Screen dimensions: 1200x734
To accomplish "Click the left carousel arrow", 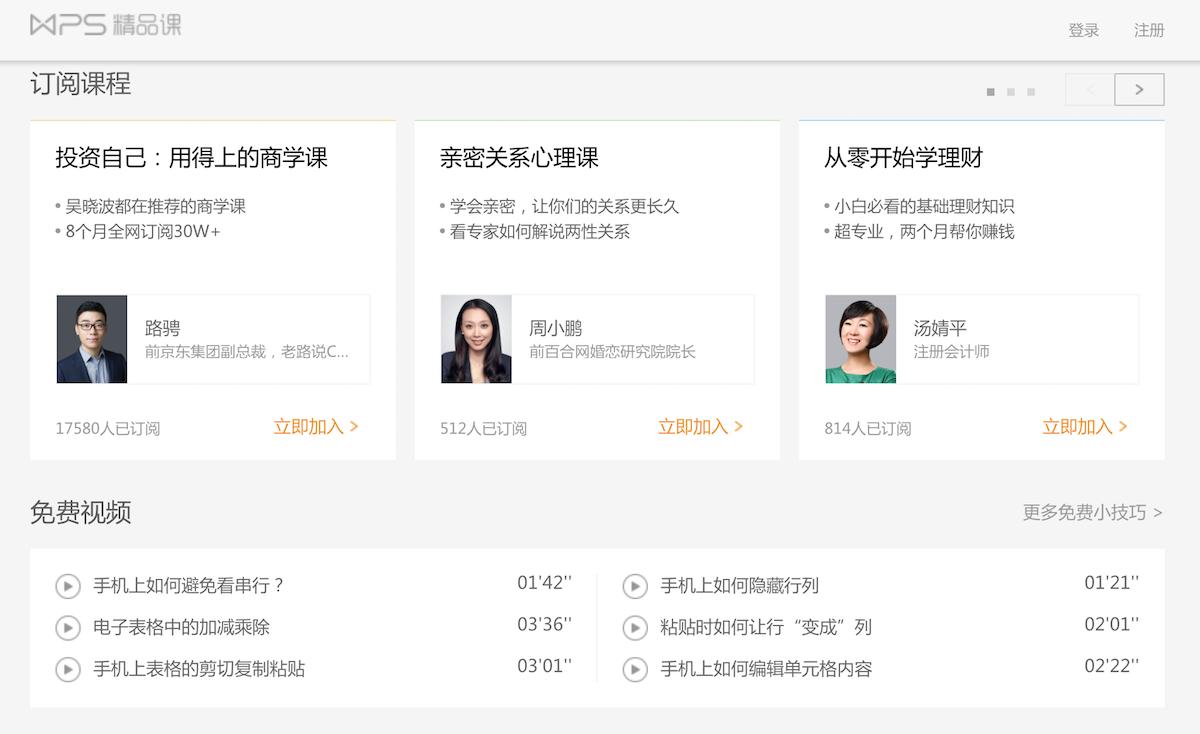I will 1089,88.
